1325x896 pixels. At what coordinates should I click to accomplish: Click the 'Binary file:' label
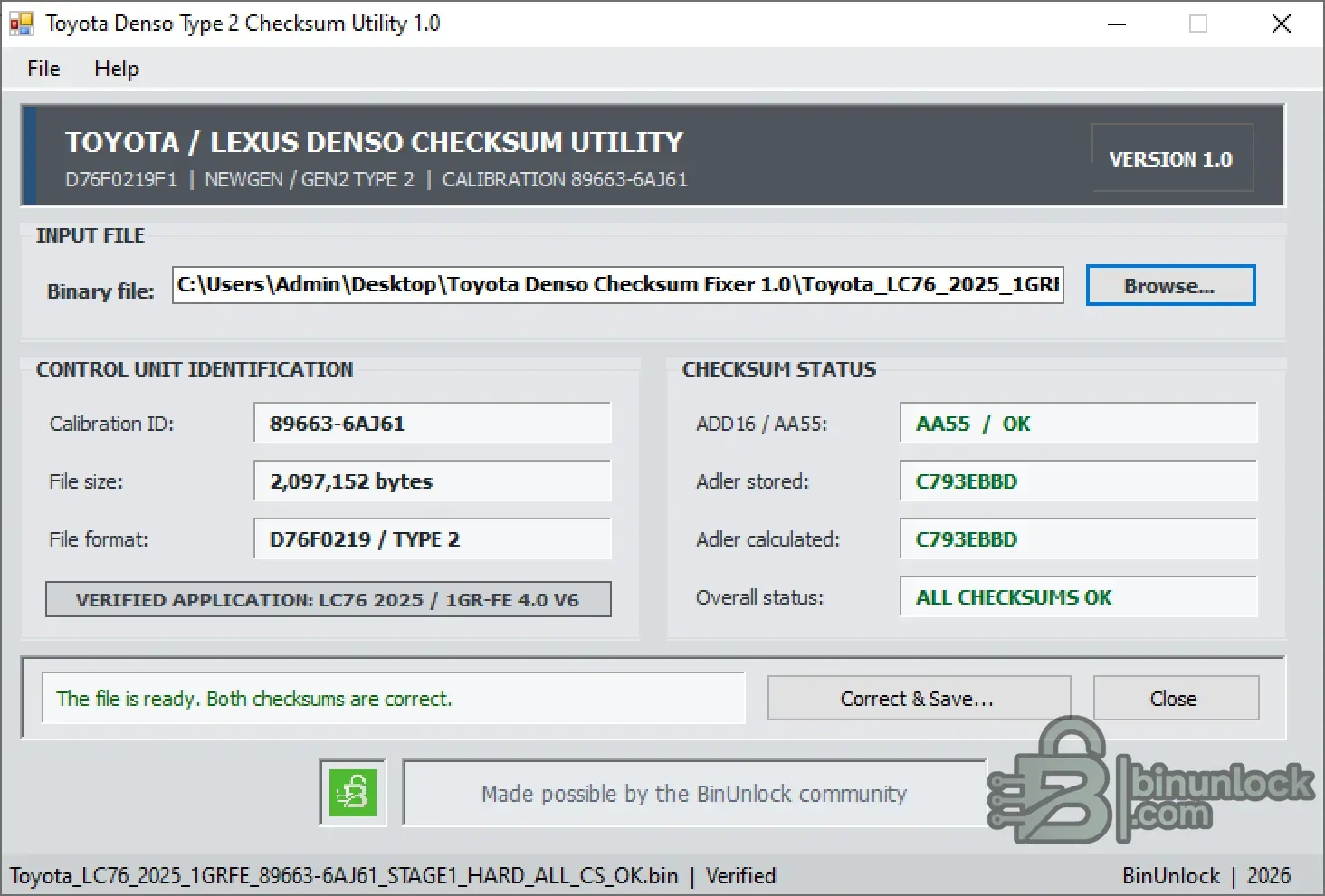click(x=100, y=291)
